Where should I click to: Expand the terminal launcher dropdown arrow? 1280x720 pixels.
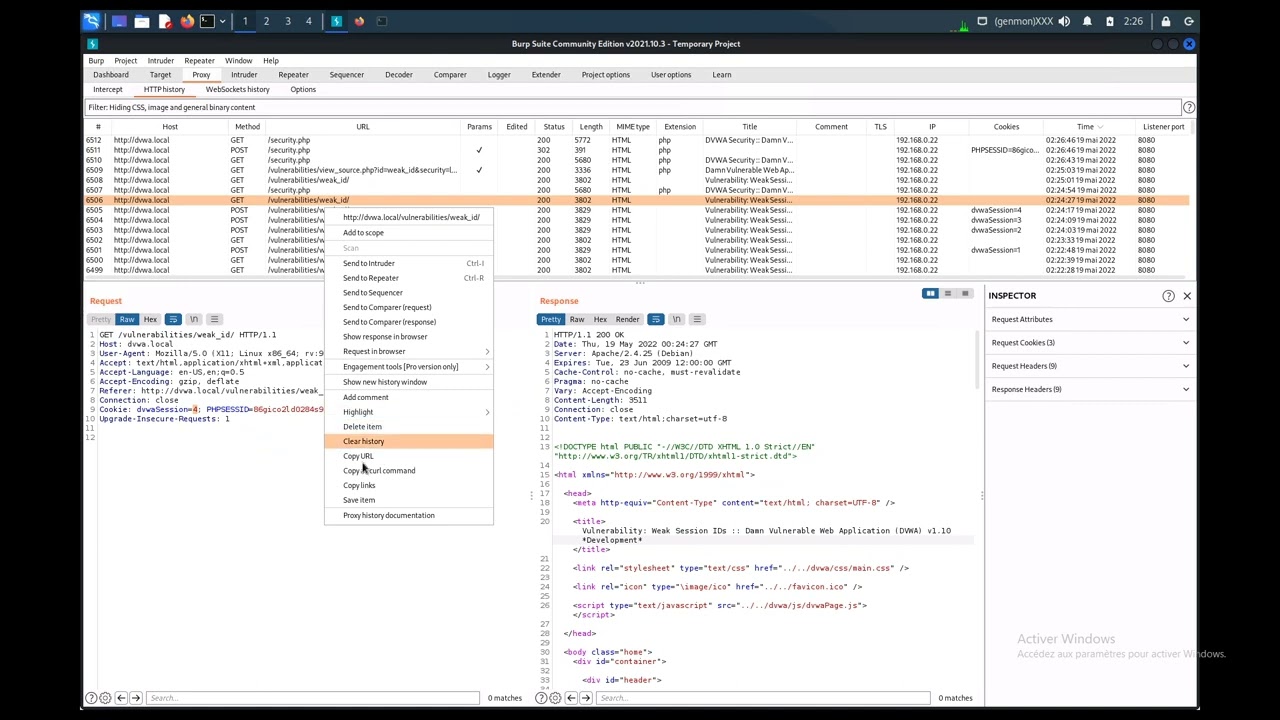222,21
